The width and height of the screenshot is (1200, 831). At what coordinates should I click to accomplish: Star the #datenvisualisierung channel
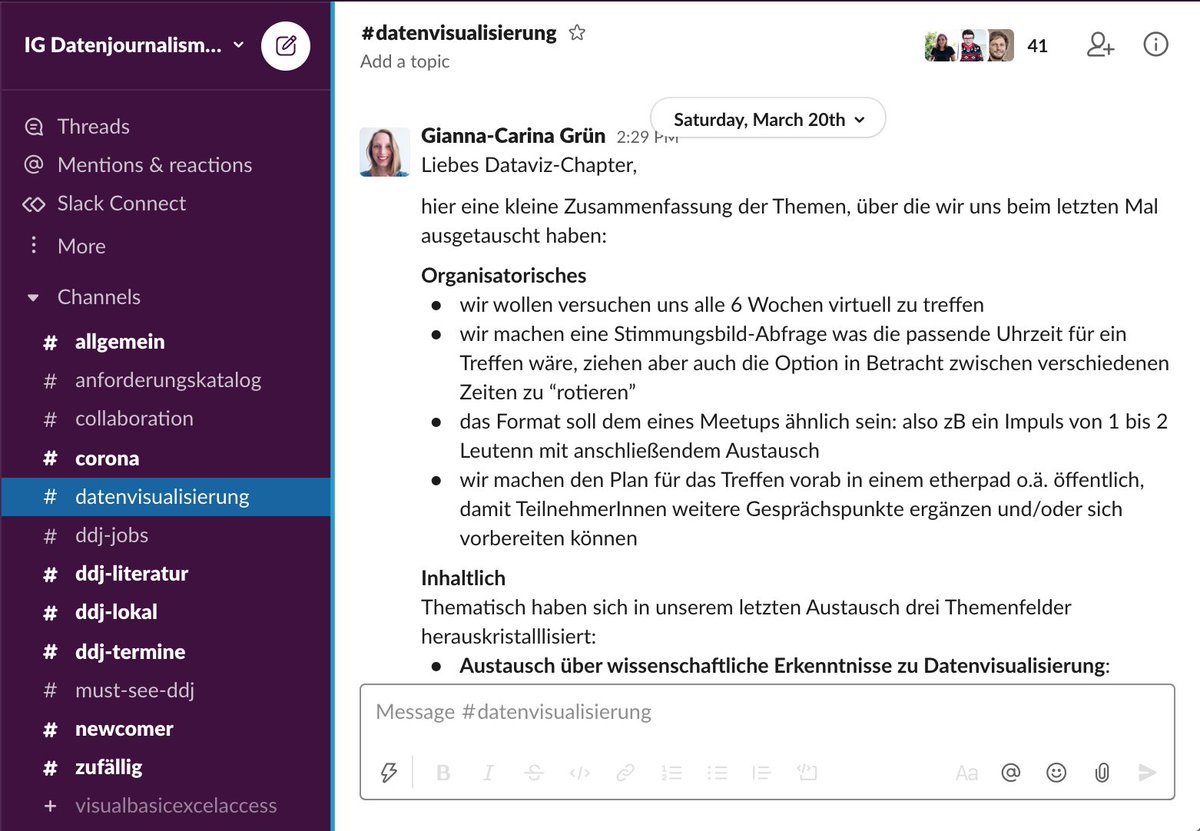[x=576, y=33]
